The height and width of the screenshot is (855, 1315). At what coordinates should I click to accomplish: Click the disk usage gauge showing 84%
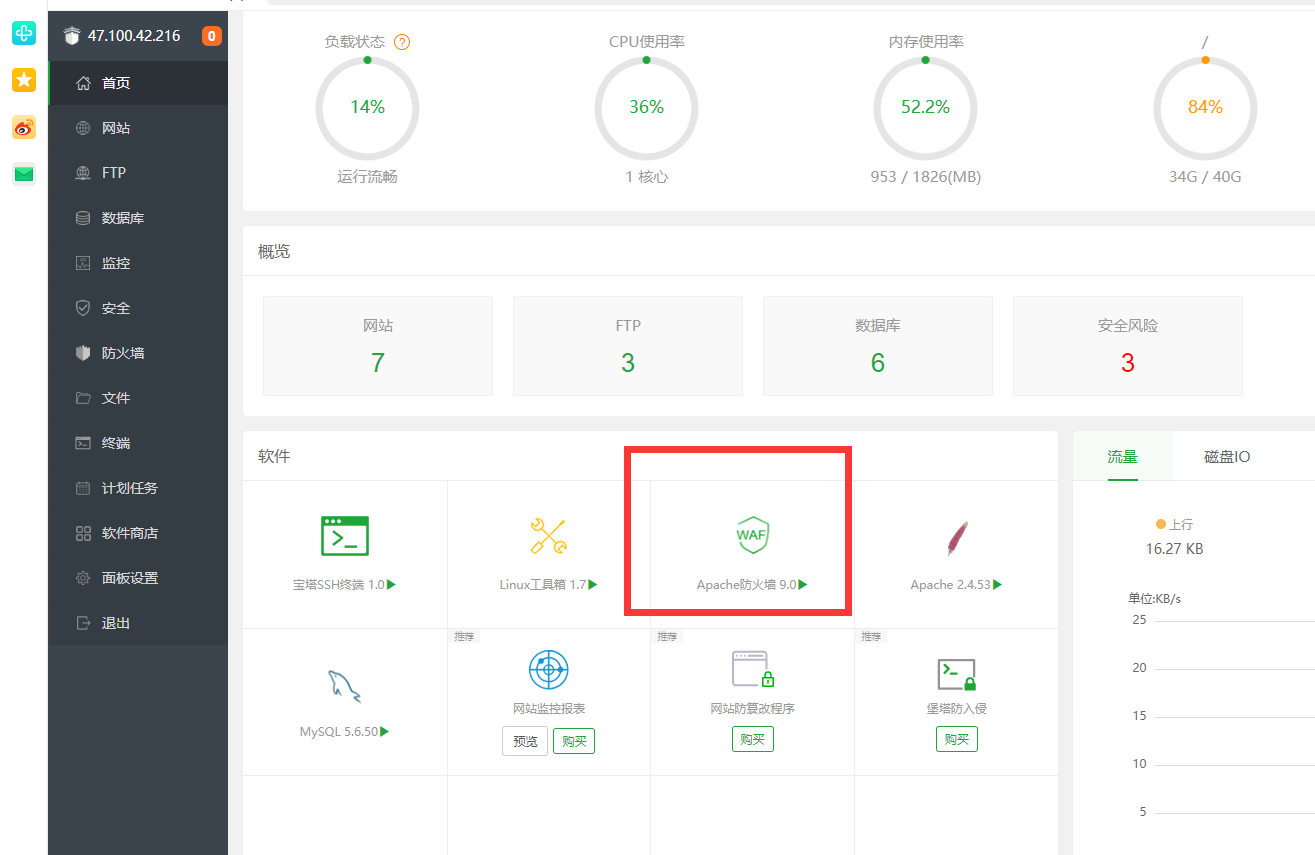coord(1205,107)
